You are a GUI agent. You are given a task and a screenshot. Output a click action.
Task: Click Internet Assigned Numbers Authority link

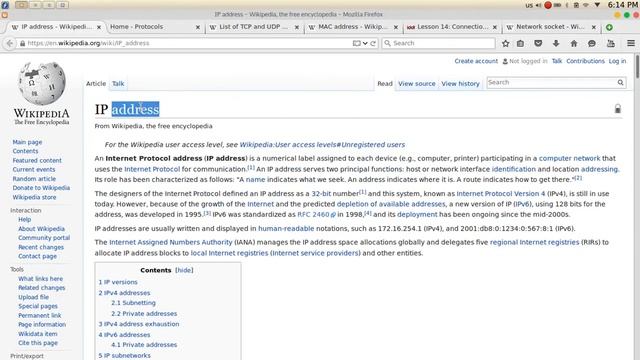click(x=171, y=242)
